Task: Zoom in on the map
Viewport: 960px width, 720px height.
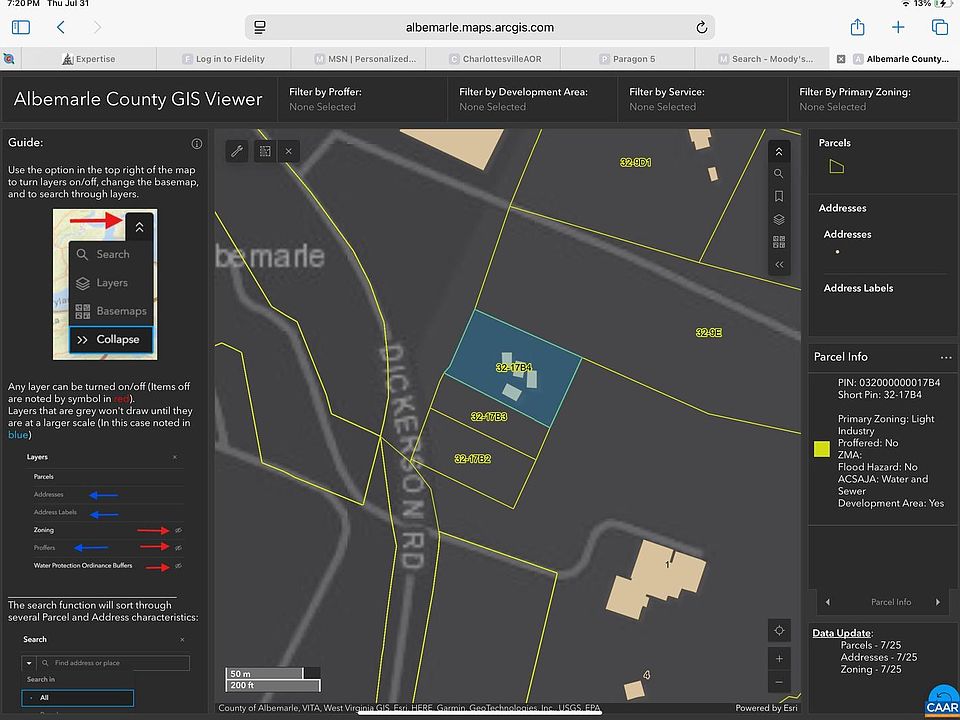Action: pos(779,658)
